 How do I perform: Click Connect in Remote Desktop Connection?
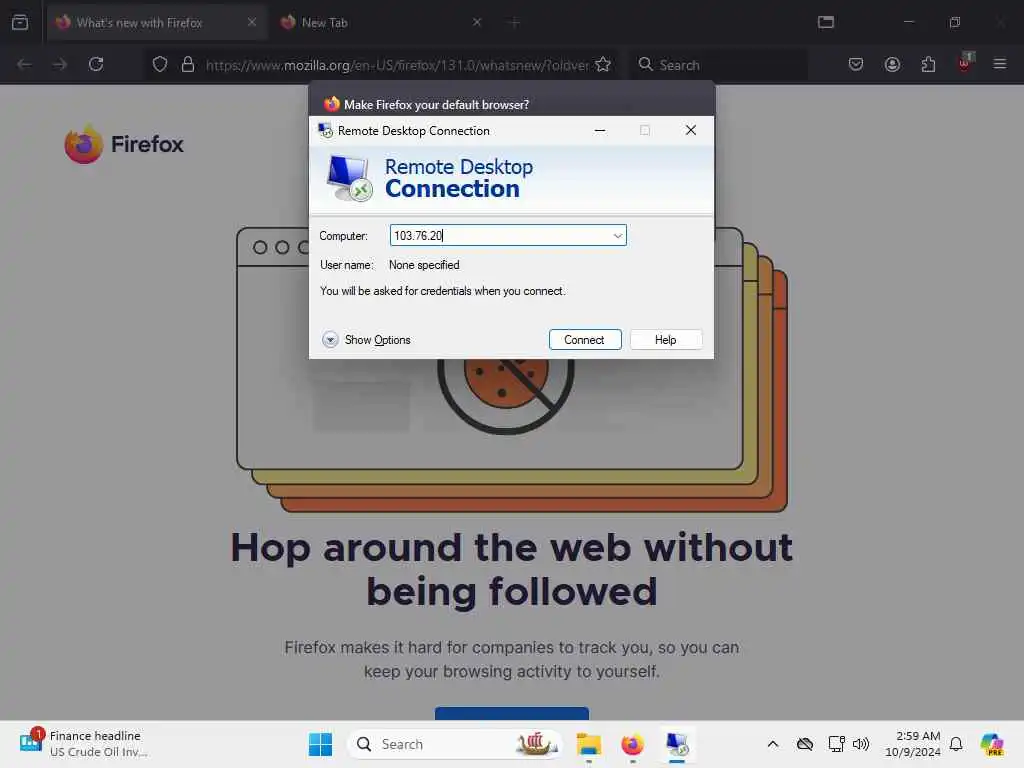point(584,340)
